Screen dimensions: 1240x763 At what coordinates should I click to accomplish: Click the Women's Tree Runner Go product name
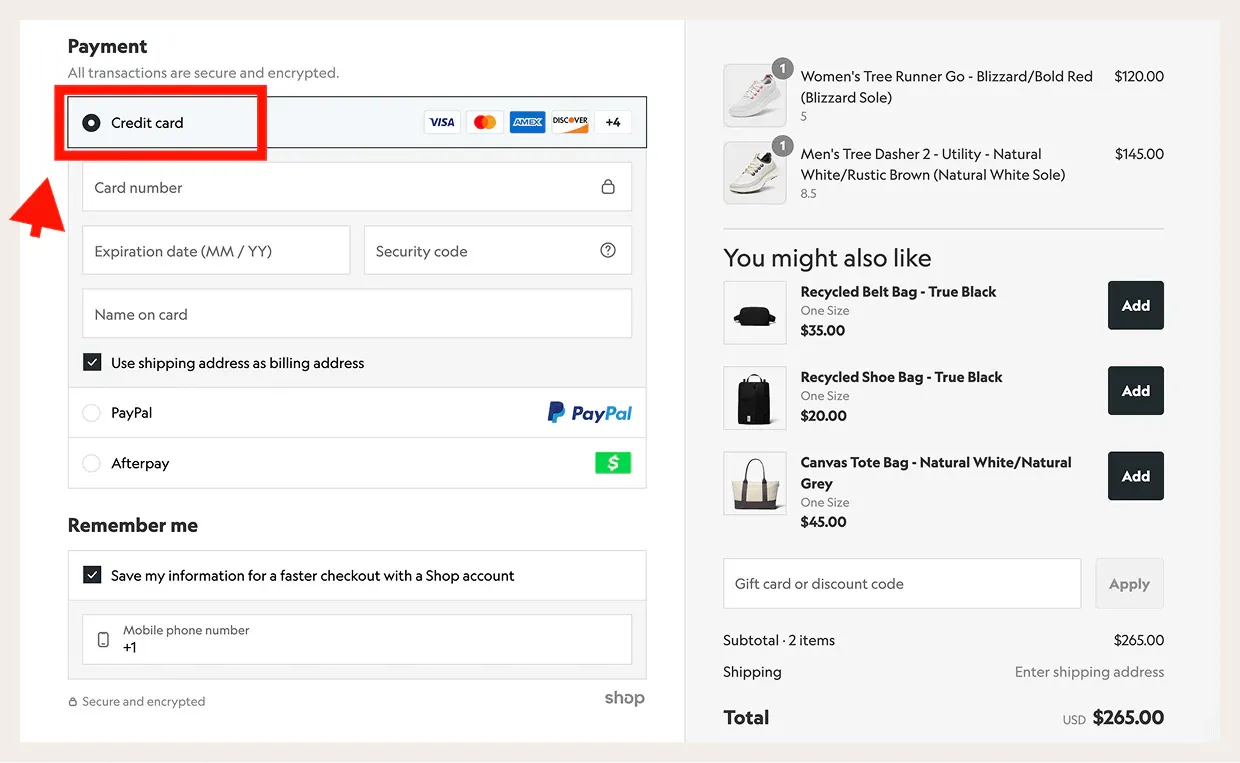[x=947, y=87]
